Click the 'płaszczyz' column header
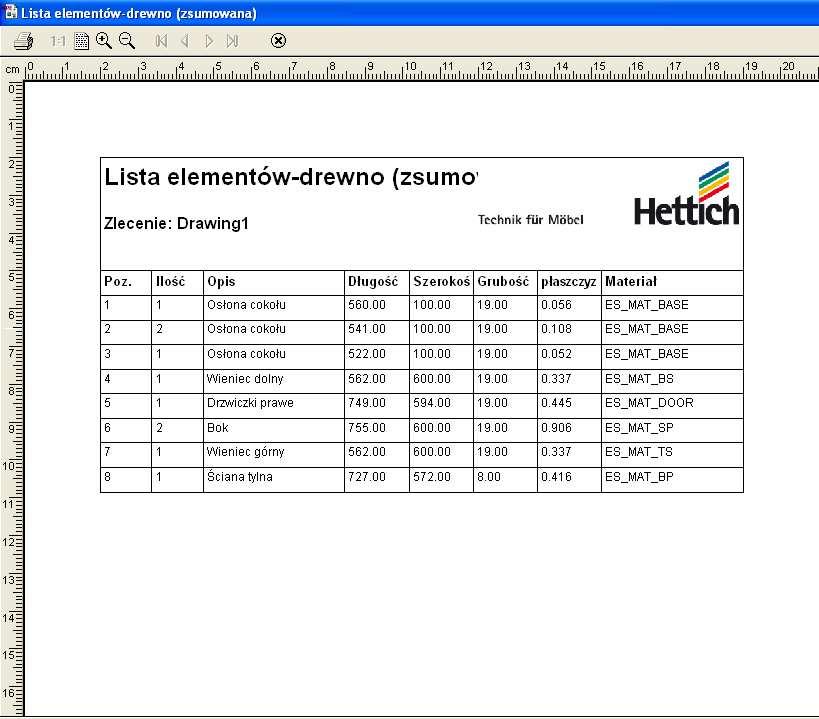The image size is (819, 719). [x=569, y=281]
